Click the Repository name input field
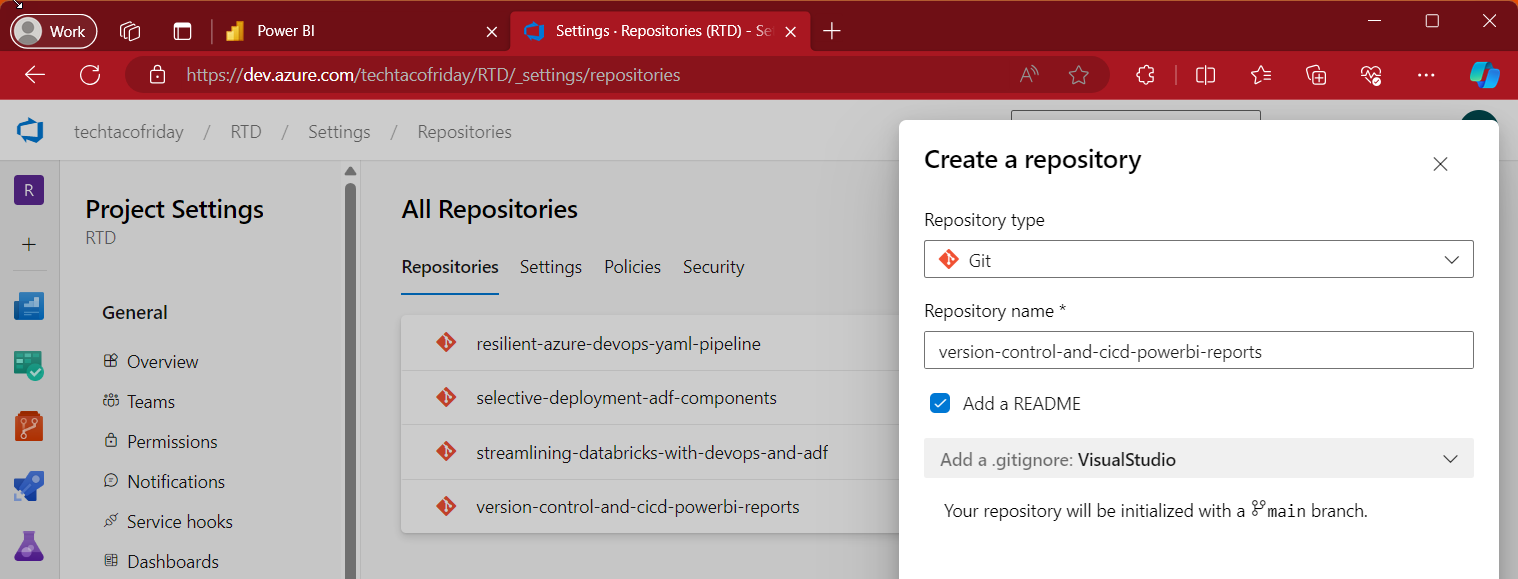The height and width of the screenshot is (579, 1518). coord(1198,350)
